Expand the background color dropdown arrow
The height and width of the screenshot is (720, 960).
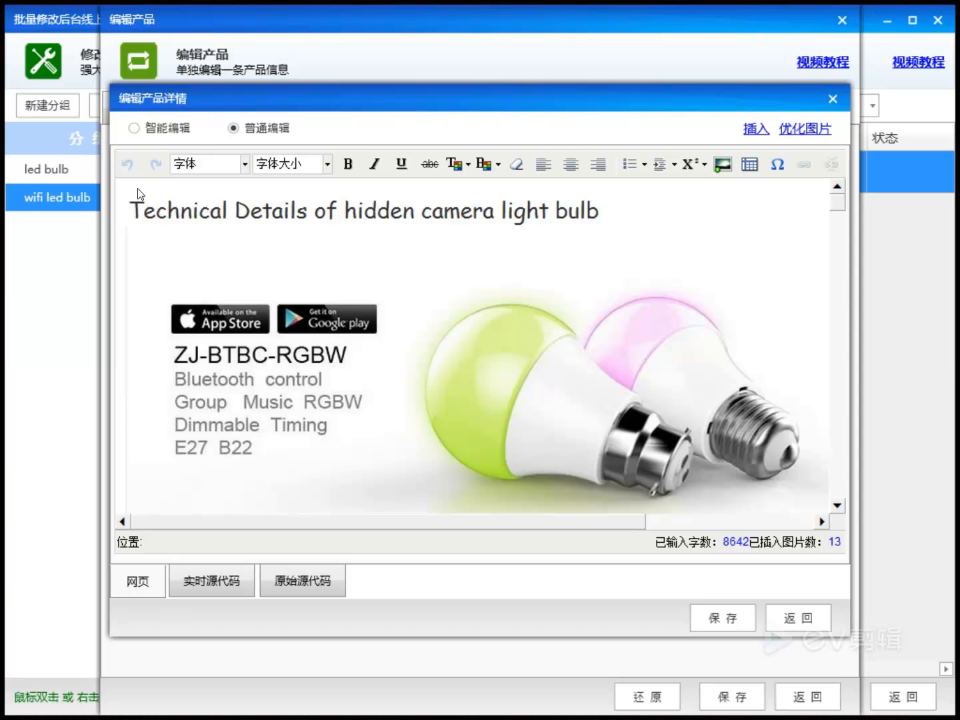(x=498, y=164)
